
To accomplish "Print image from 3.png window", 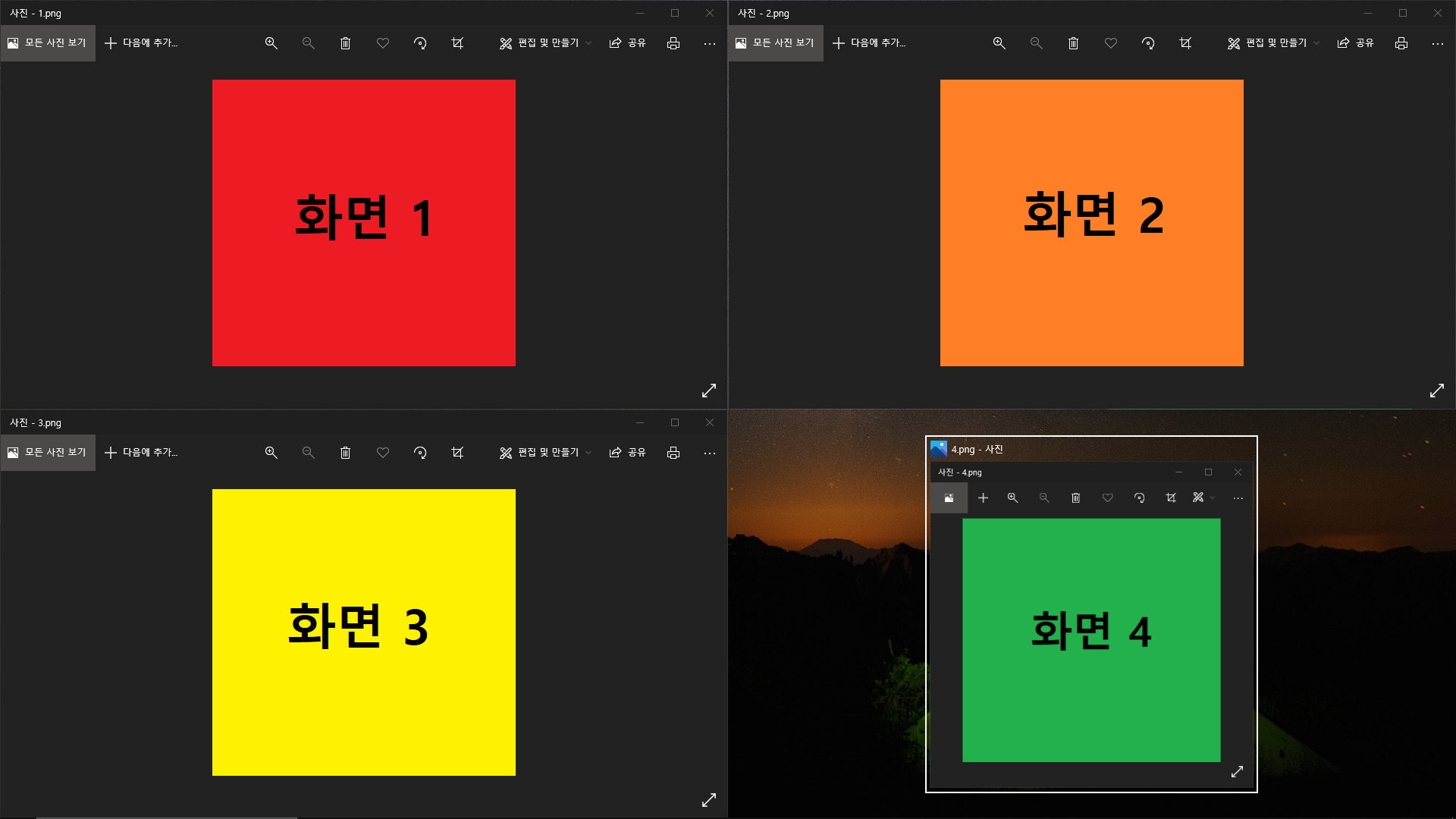I will tap(673, 453).
